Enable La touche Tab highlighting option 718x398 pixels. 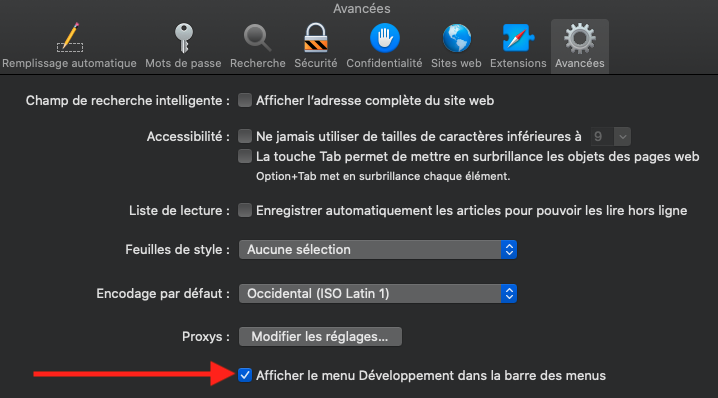245,156
